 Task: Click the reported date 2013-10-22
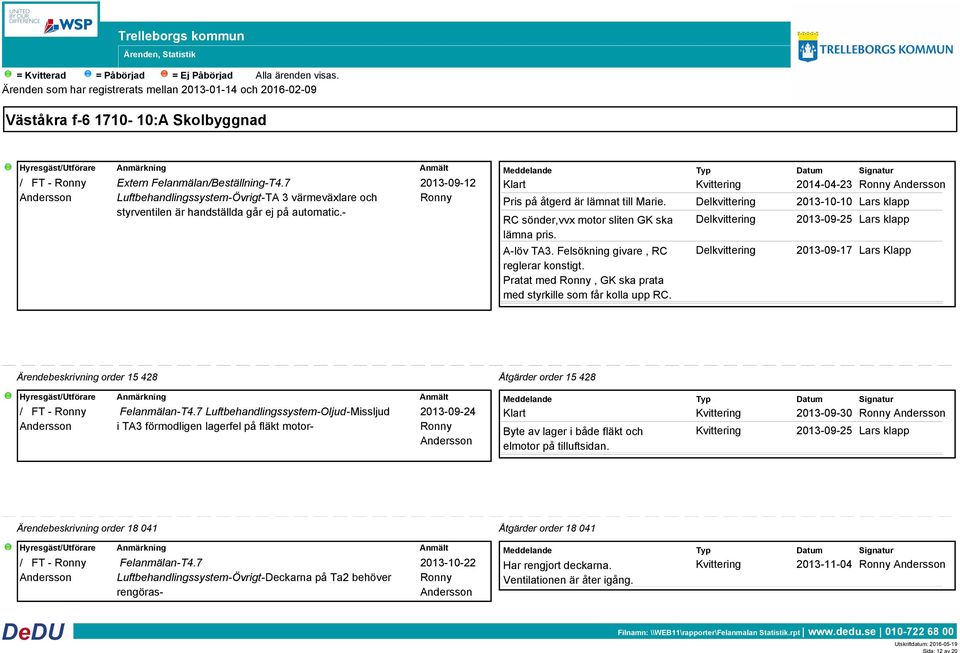pos(448,563)
